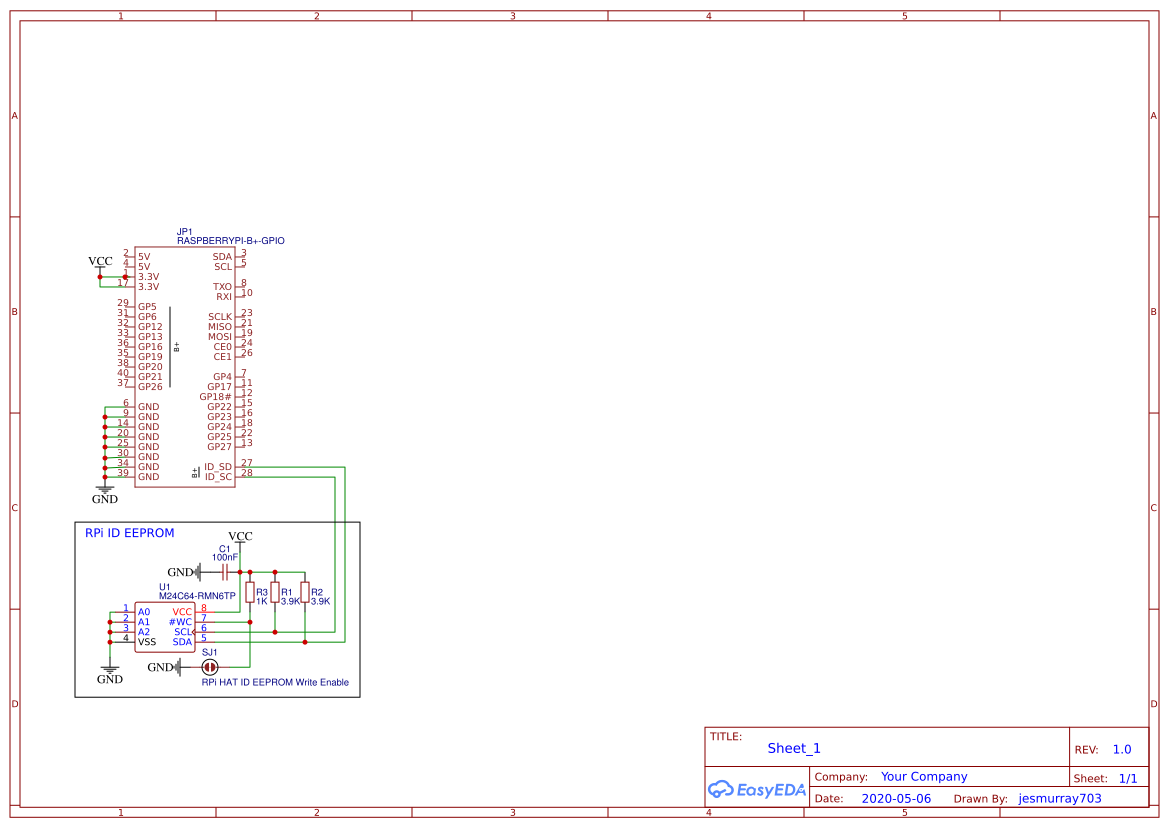Click the blue 'RPi ID EEPROM' block label
1169x828 pixels.
coord(128,533)
